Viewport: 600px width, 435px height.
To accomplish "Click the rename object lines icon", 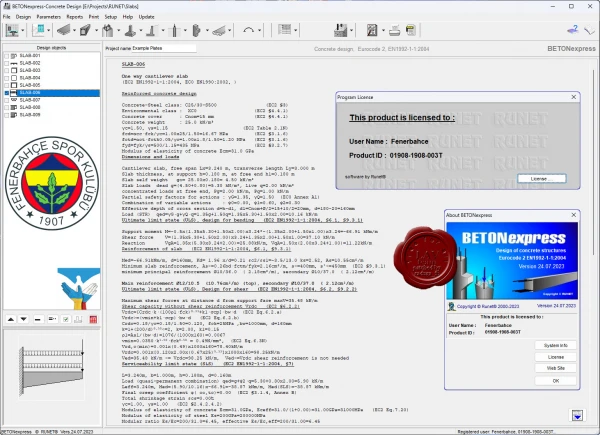I will coord(52,319).
